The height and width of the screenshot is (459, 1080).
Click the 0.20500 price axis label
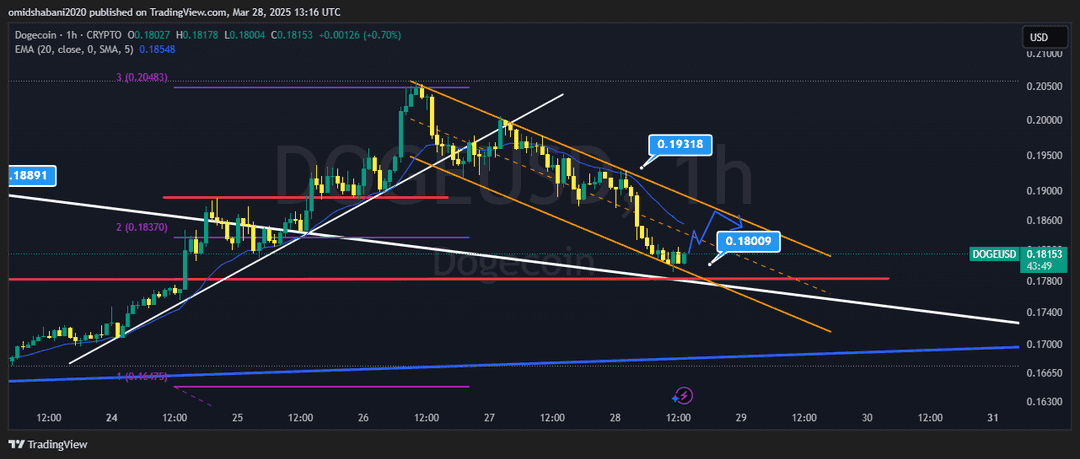(x=1042, y=86)
